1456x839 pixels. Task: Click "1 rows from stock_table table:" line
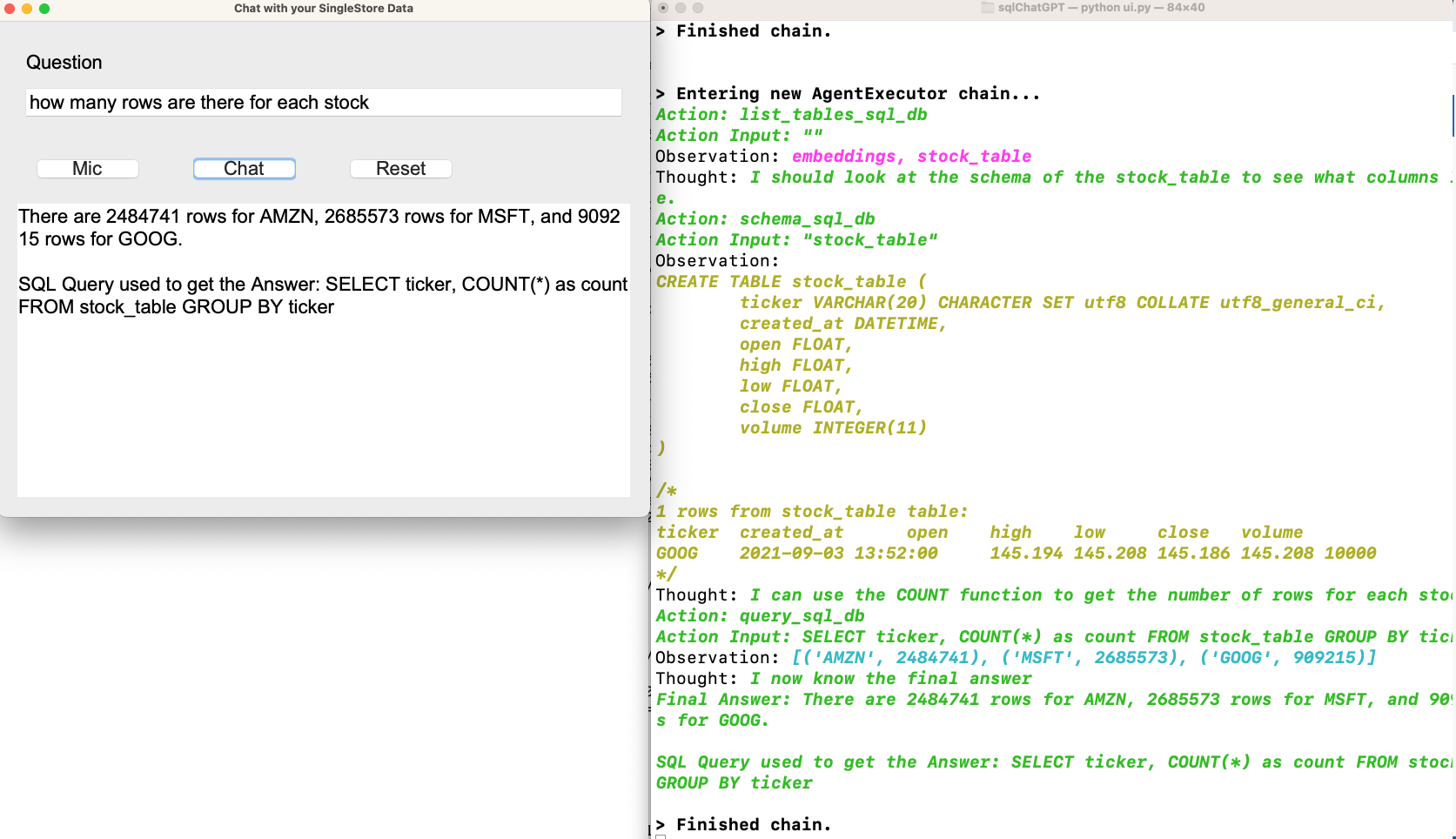click(812, 511)
